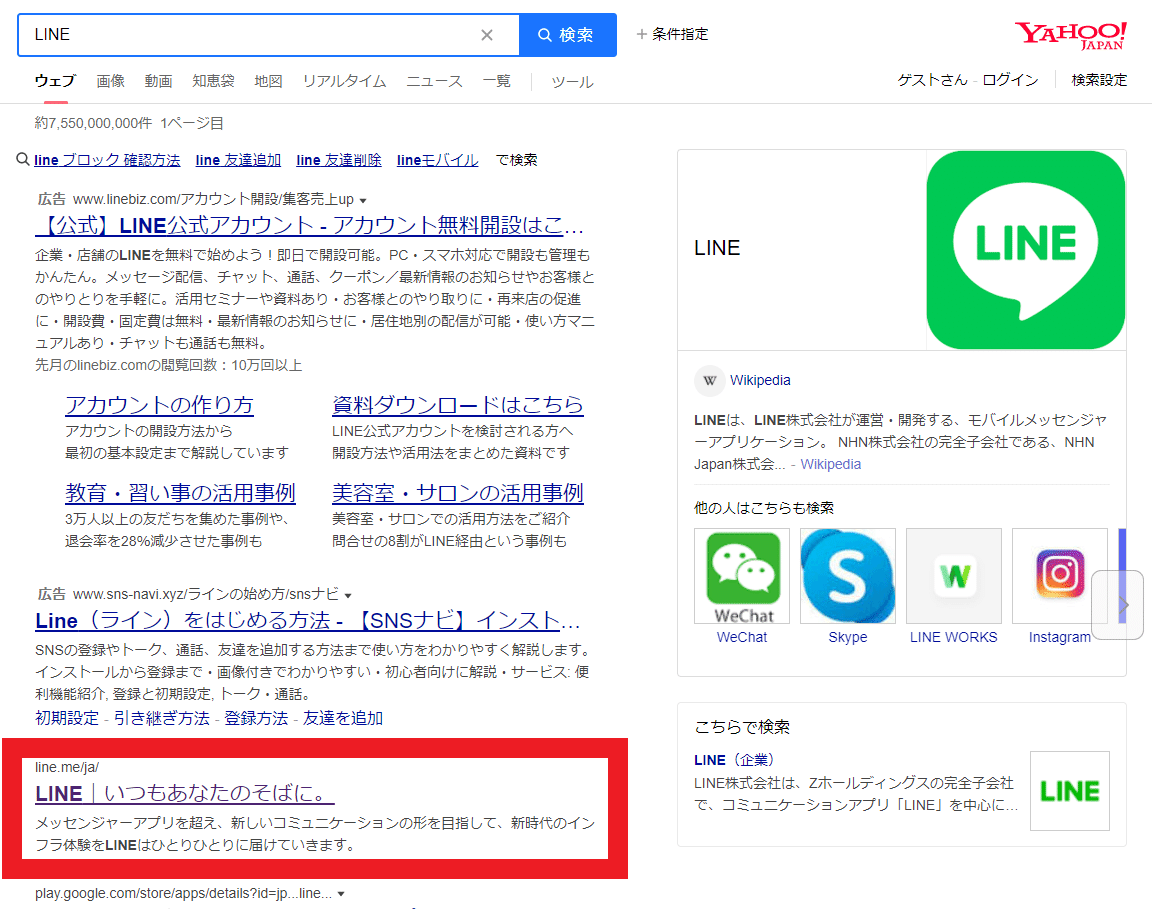Click the WeChat app icon
Viewport: 1152px width, 909px height.
(x=742, y=575)
